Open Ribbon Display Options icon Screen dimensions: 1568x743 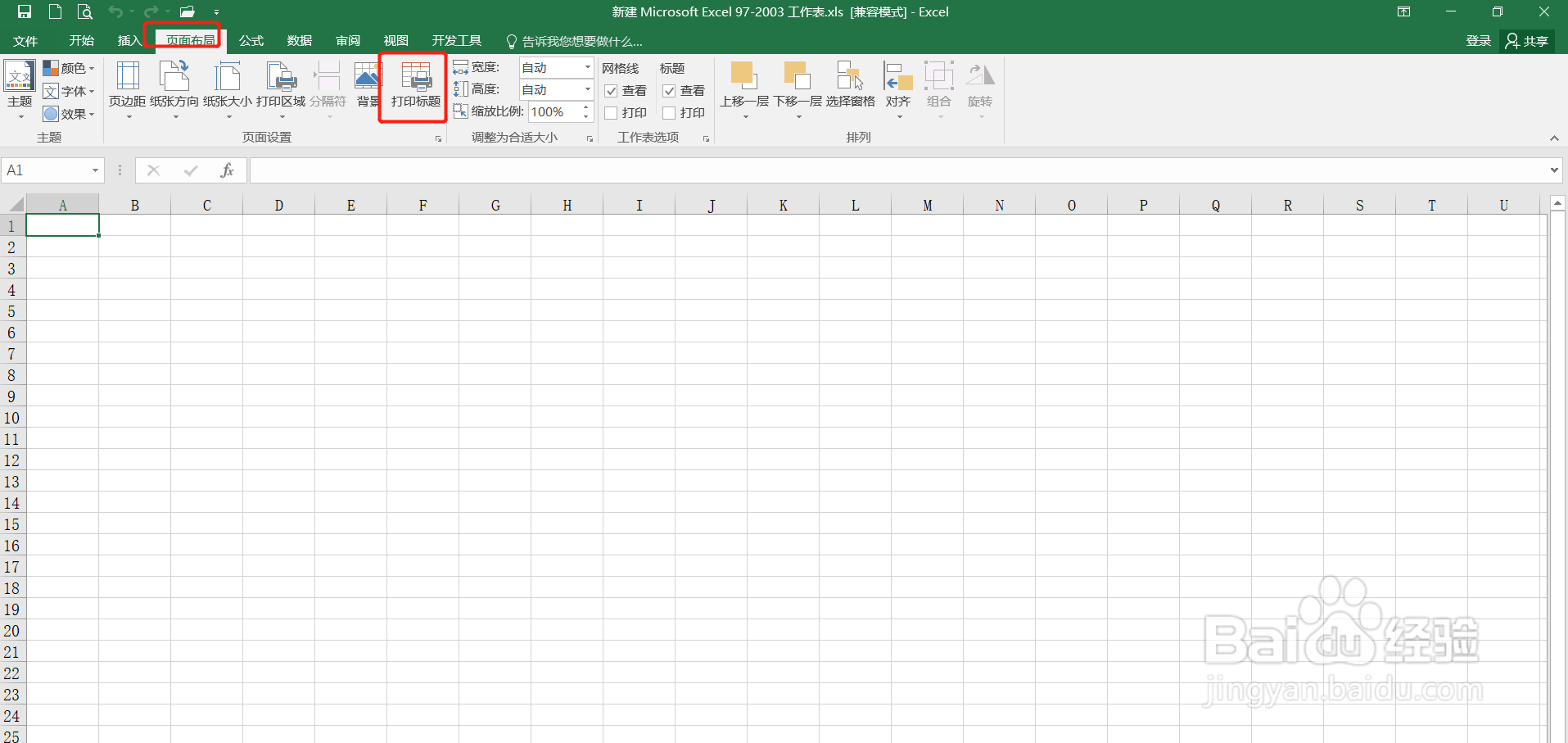pos(1403,11)
